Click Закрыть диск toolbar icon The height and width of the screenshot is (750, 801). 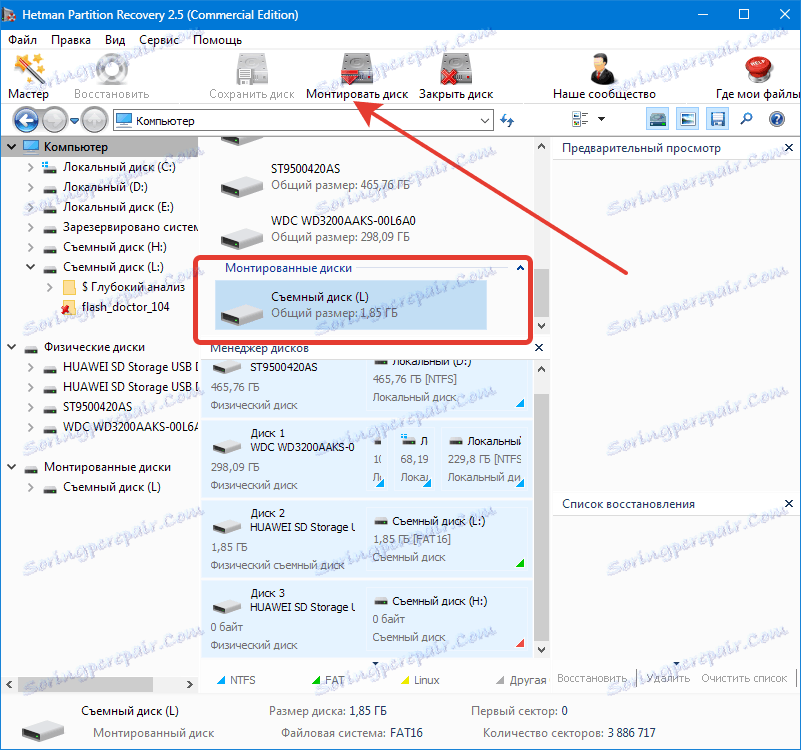456,77
